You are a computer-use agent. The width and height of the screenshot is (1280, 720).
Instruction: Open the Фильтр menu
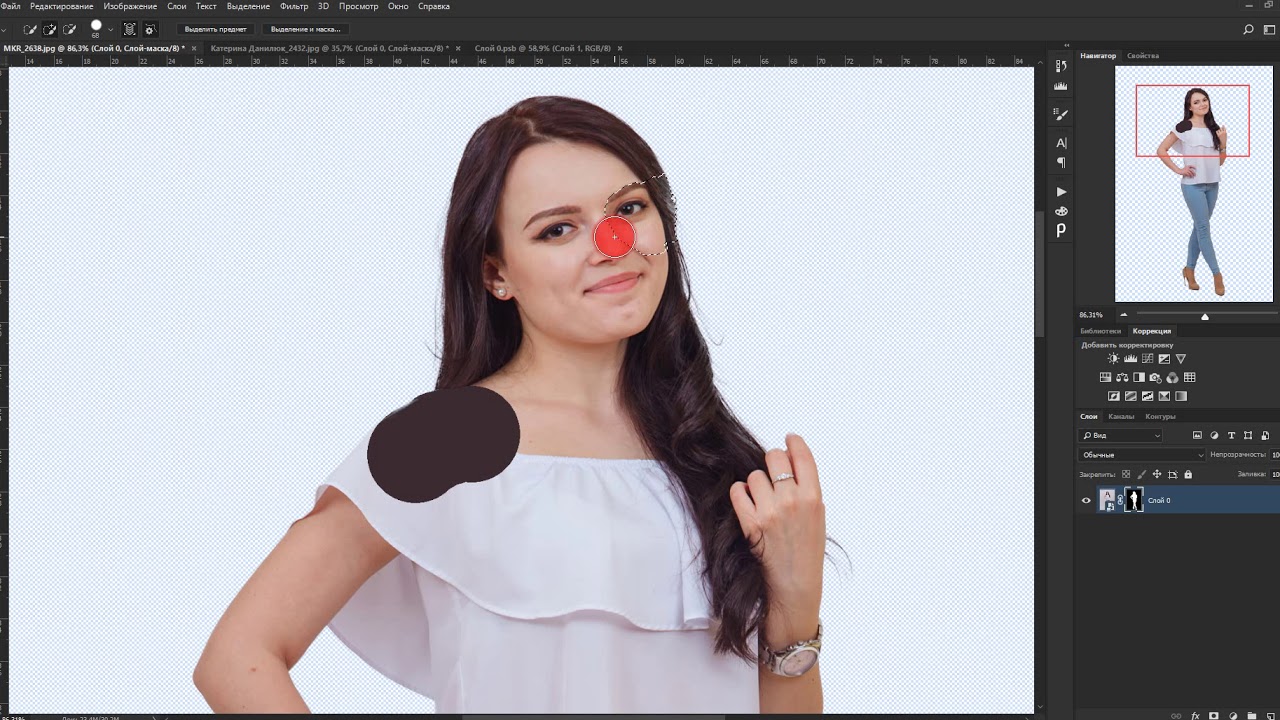tap(294, 6)
